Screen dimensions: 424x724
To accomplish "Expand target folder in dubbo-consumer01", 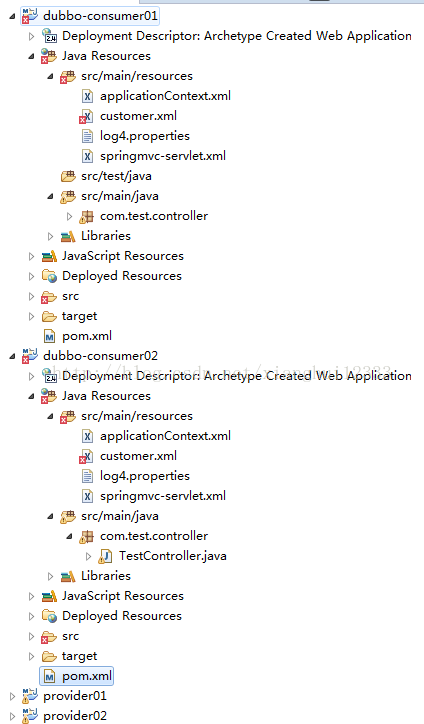I will coord(31,316).
